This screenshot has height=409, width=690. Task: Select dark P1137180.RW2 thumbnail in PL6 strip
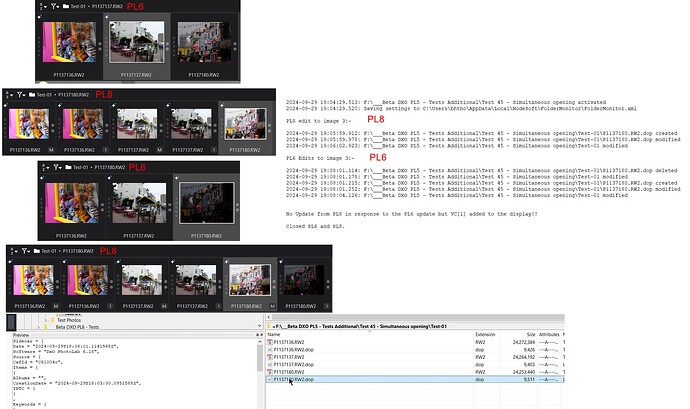pos(206,203)
